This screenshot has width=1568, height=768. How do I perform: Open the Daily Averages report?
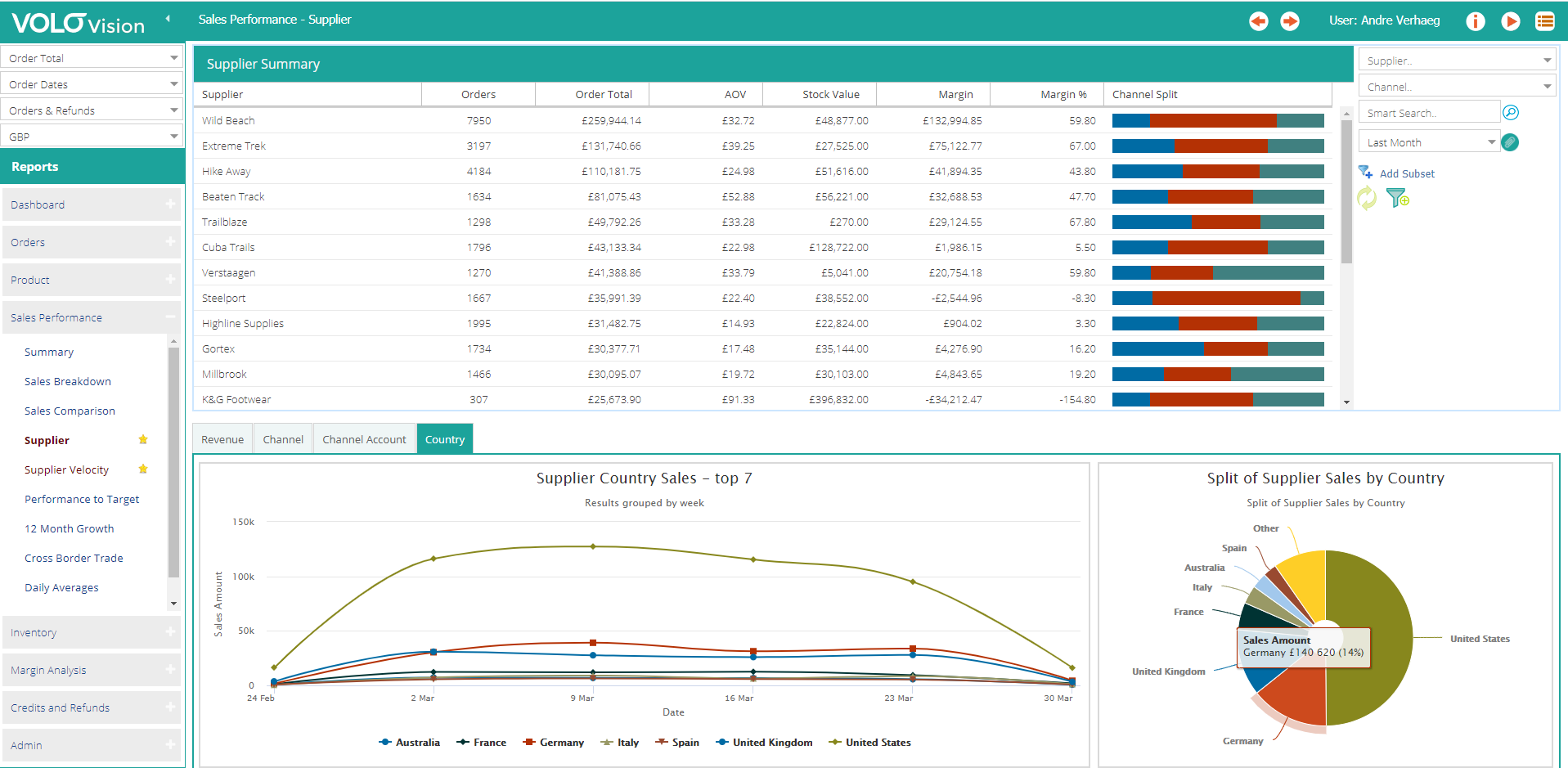pyautogui.click(x=61, y=588)
